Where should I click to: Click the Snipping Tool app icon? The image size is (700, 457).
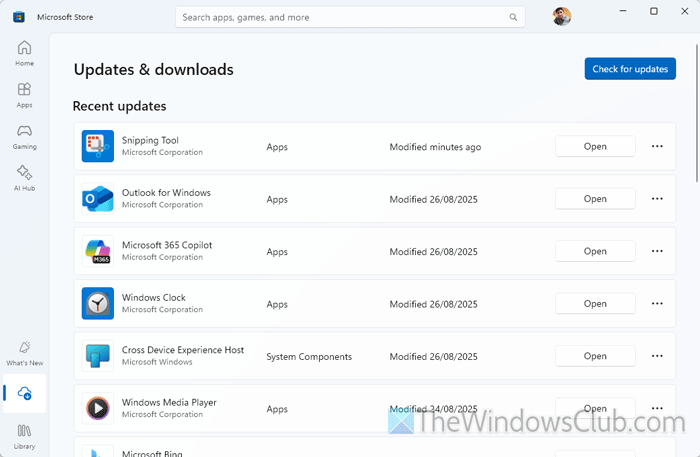coord(97,146)
